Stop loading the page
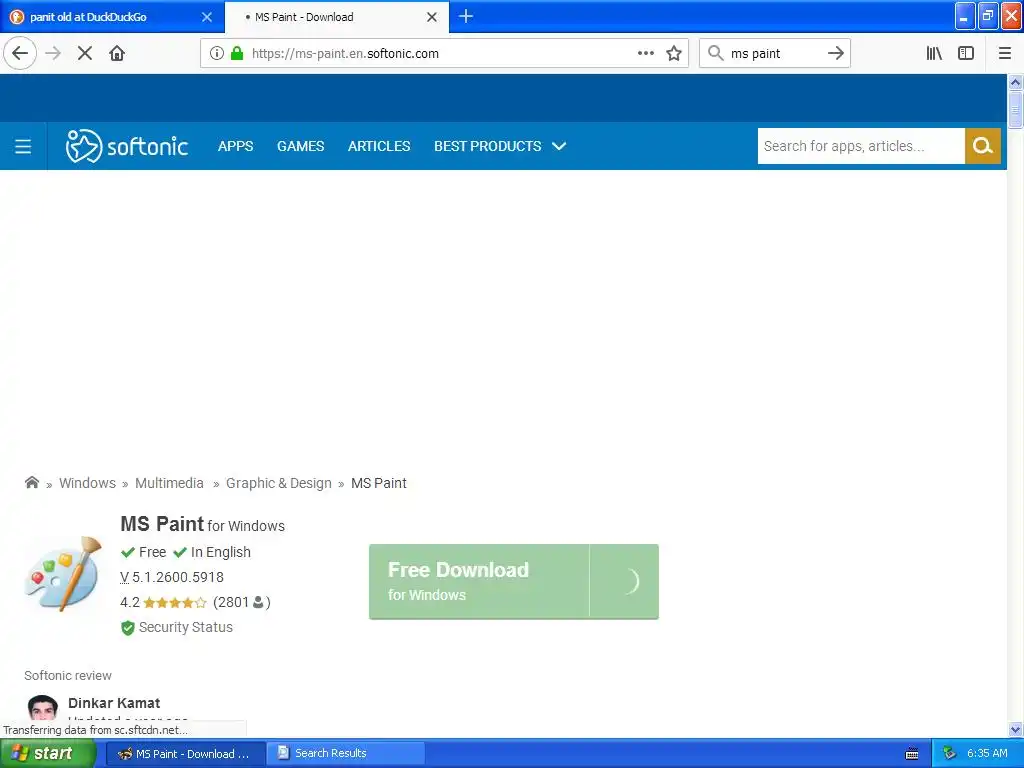This screenshot has width=1024, height=768. coord(85,53)
